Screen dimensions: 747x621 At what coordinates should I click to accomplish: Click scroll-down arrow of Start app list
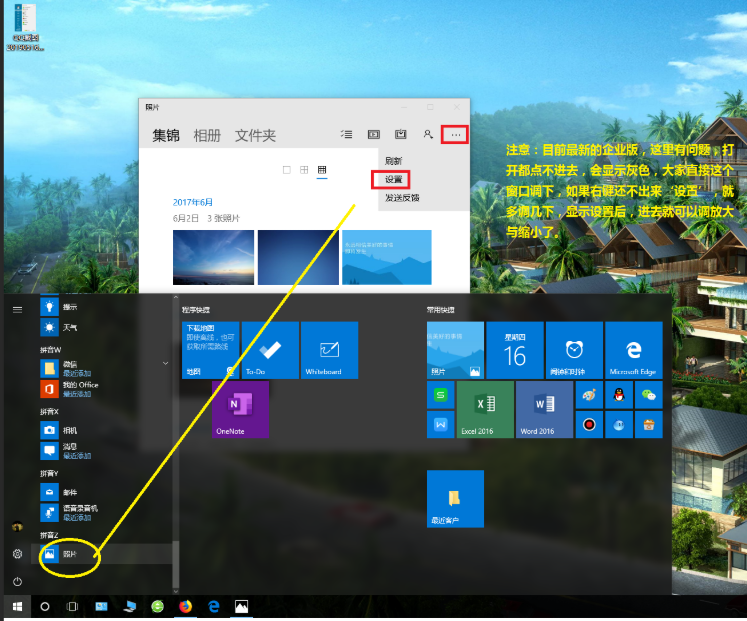pyautogui.click(x=176, y=591)
